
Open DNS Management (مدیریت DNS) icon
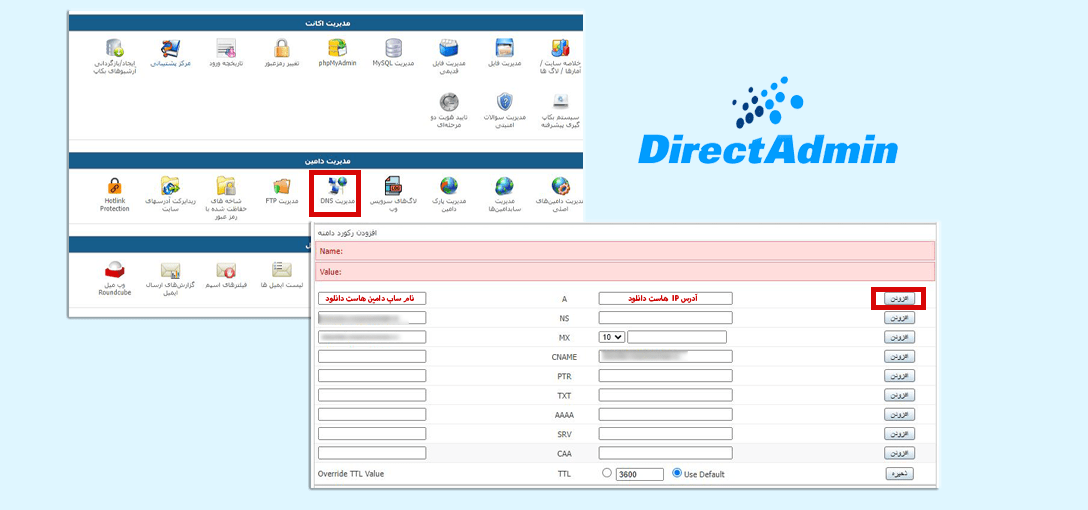coord(338,185)
